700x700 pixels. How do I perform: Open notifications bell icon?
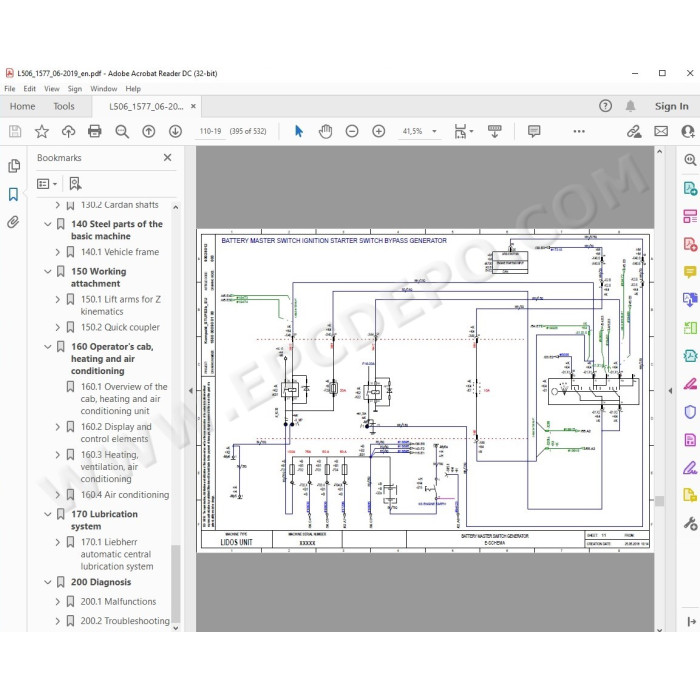tap(630, 106)
